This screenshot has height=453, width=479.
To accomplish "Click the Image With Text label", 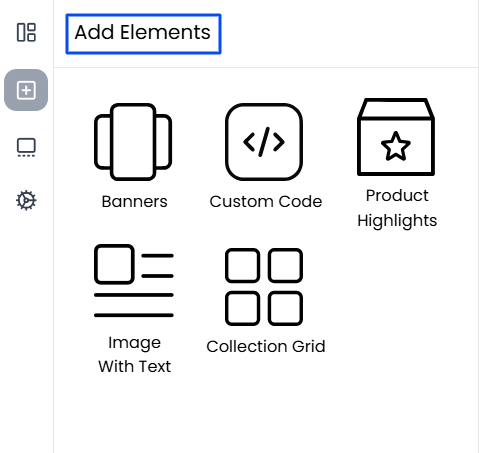I will (134, 354).
